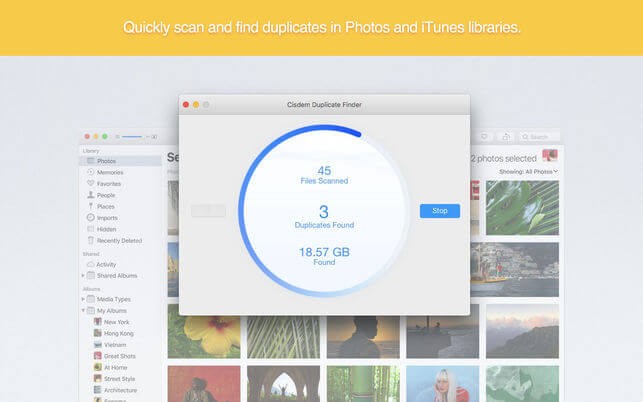The width and height of the screenshot is (643, 402).
Task: Stop the duplicate scan
Action: tap(440, 211)
